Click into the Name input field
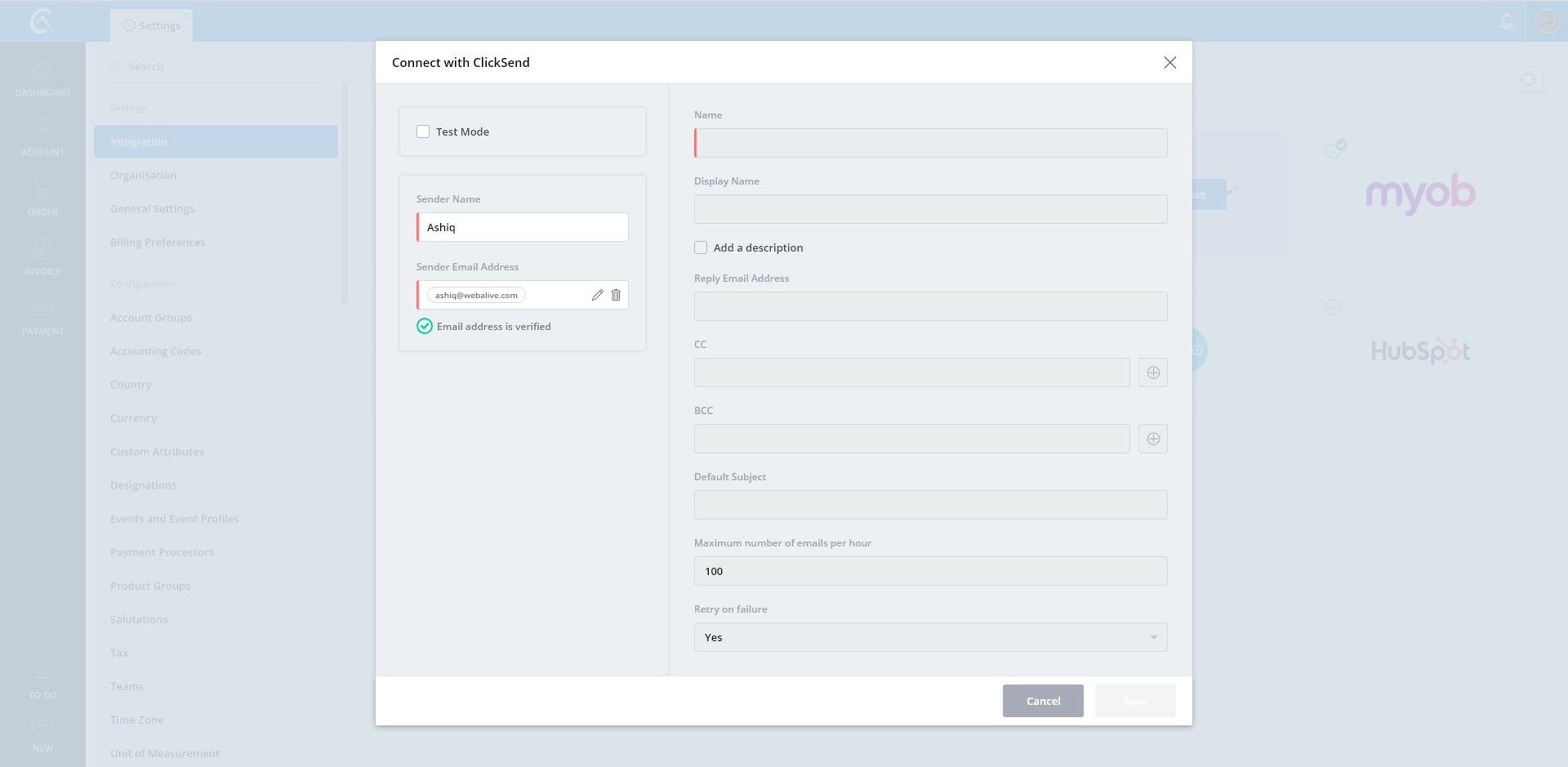 (930, 143)
